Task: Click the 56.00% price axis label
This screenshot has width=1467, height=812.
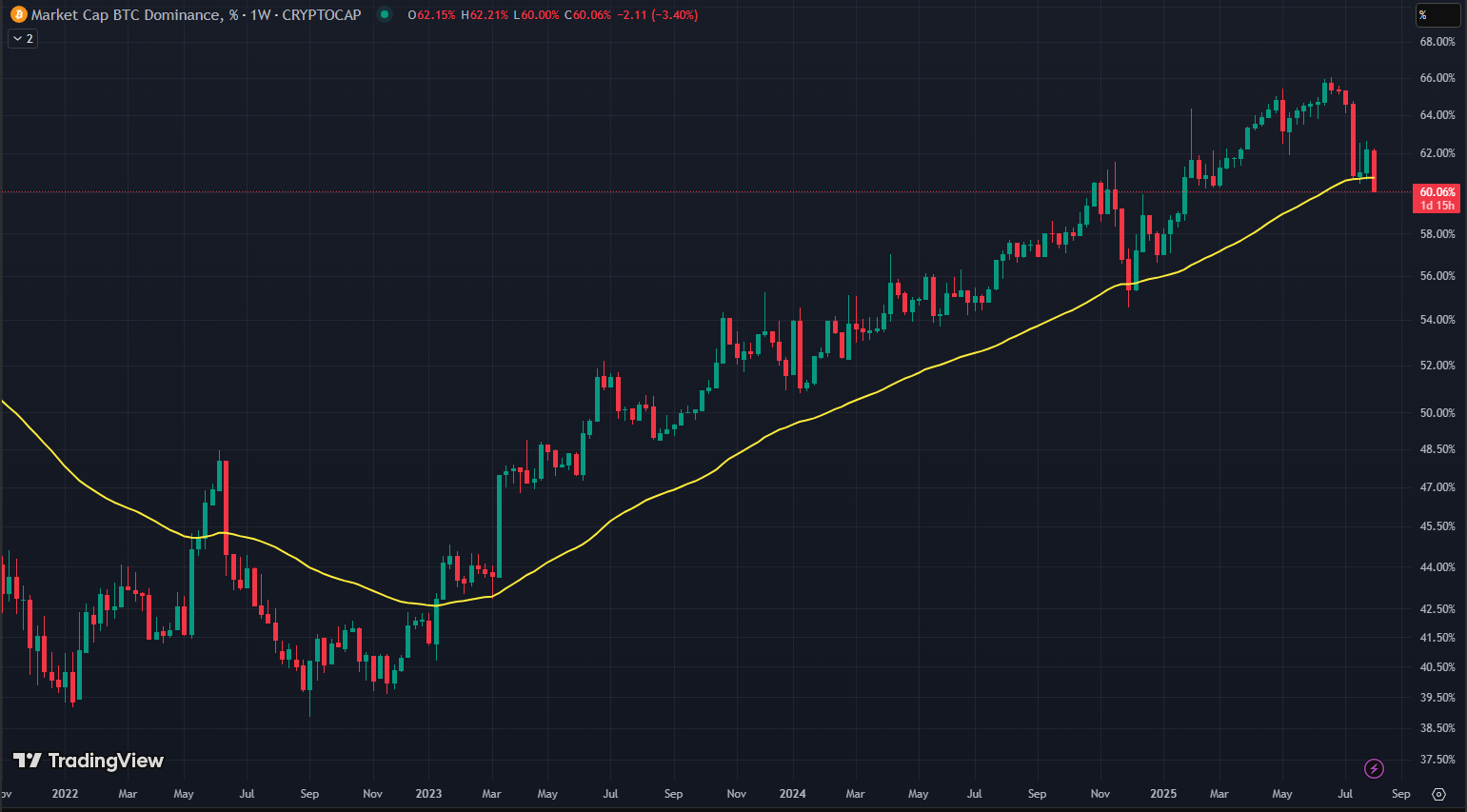Action: tap(1437, 276)
